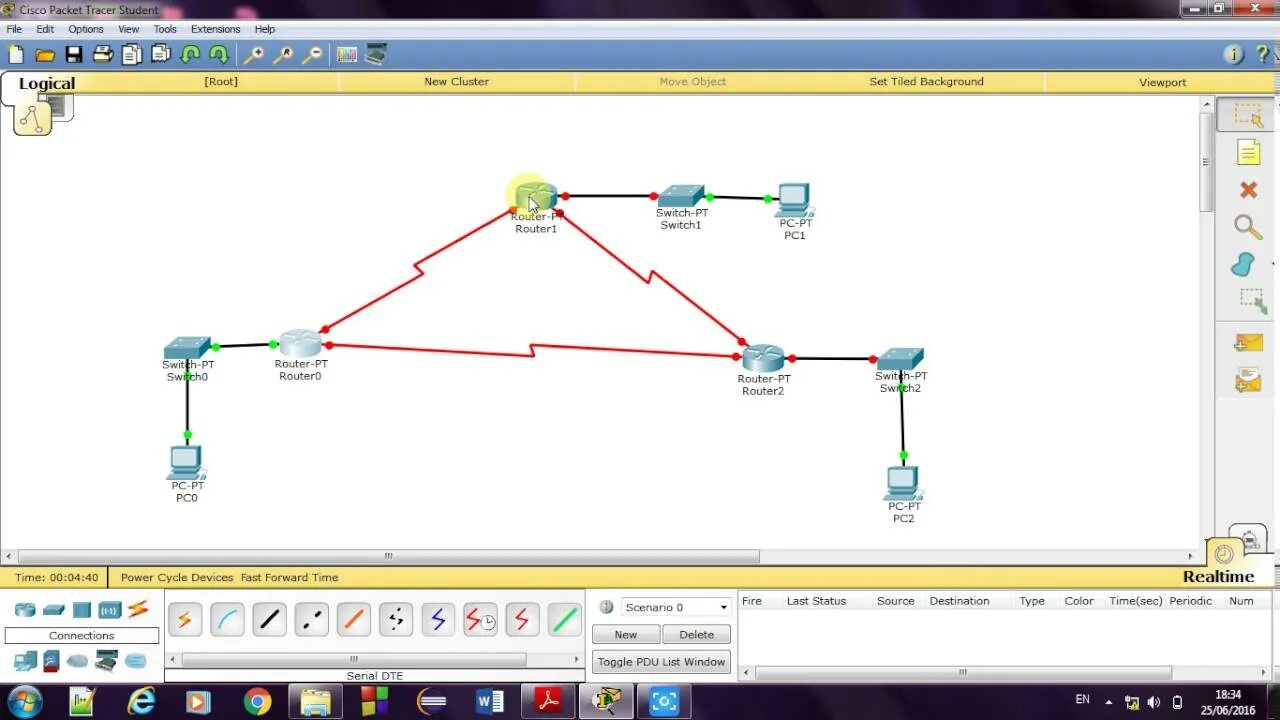
Task: Open the Help menu
Action: pos(265,29)
